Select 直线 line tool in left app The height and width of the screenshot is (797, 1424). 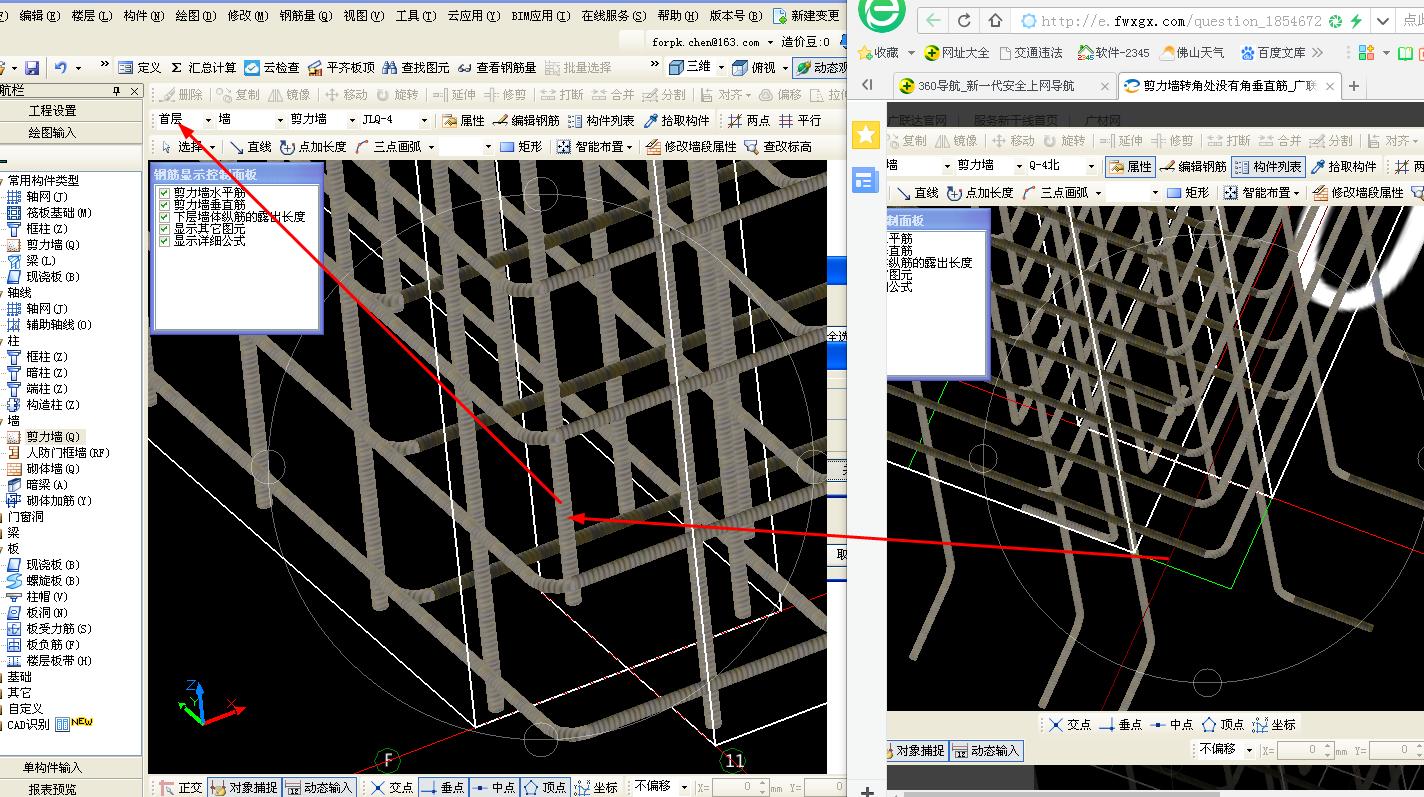coord(250,147)
